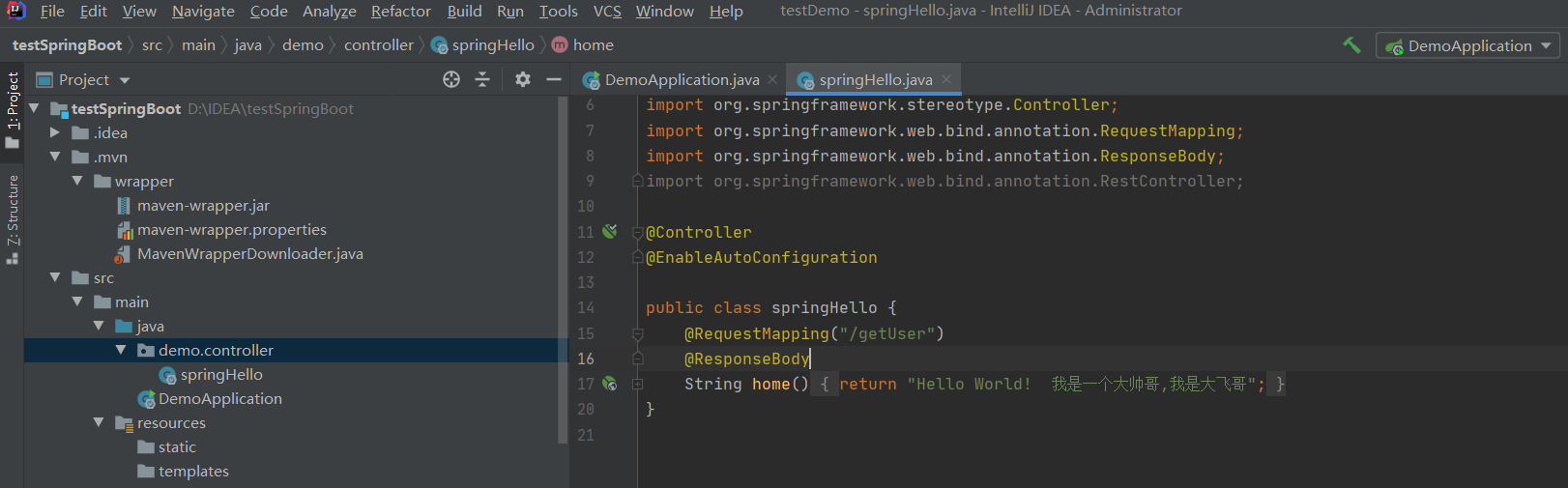The height and width of the screenshot is (488, 1568).
Task: Open the Code menu
Action: pyautogui.click(x=269, y=12)
